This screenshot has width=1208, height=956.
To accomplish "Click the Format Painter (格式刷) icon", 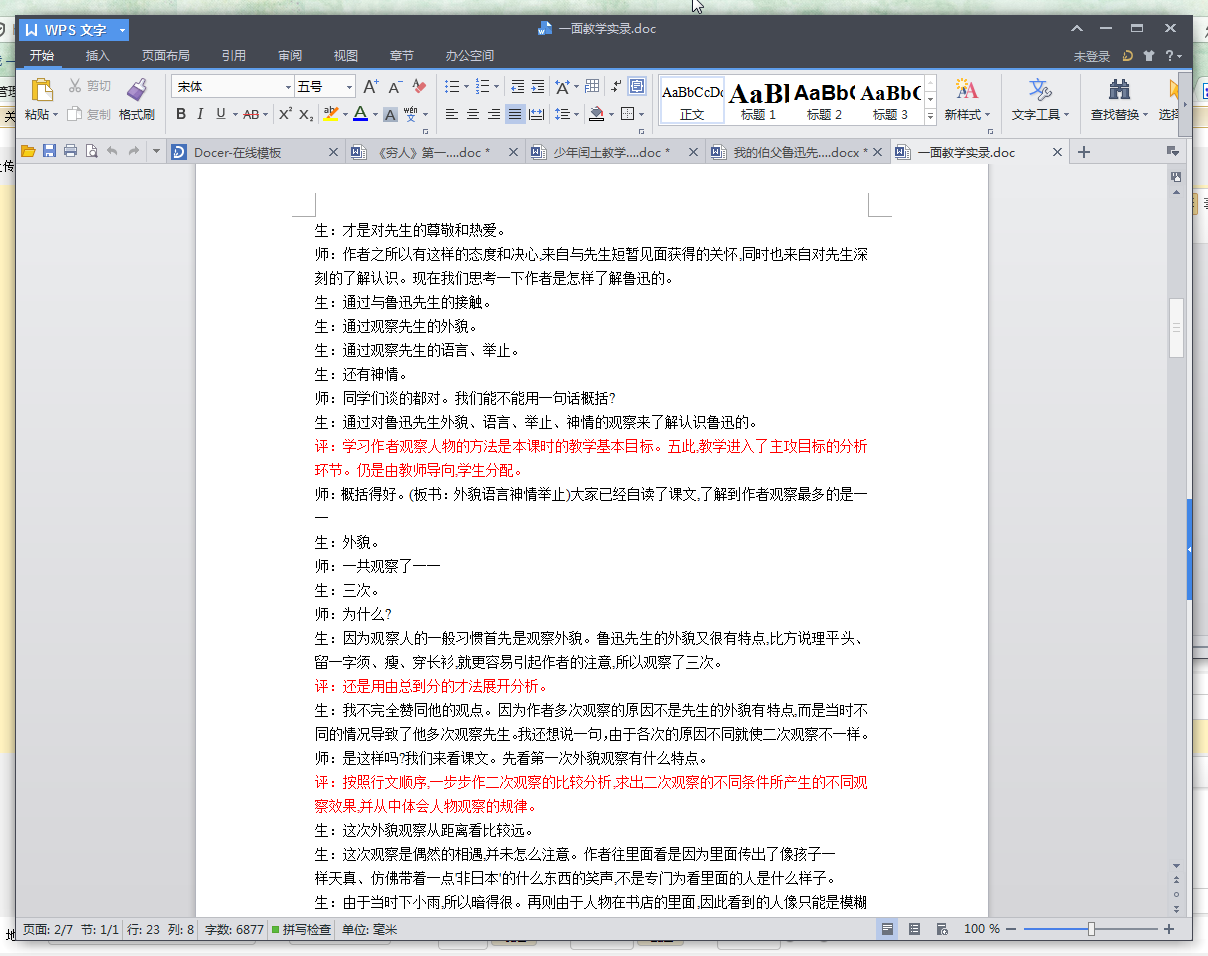I will click(137, 90).
